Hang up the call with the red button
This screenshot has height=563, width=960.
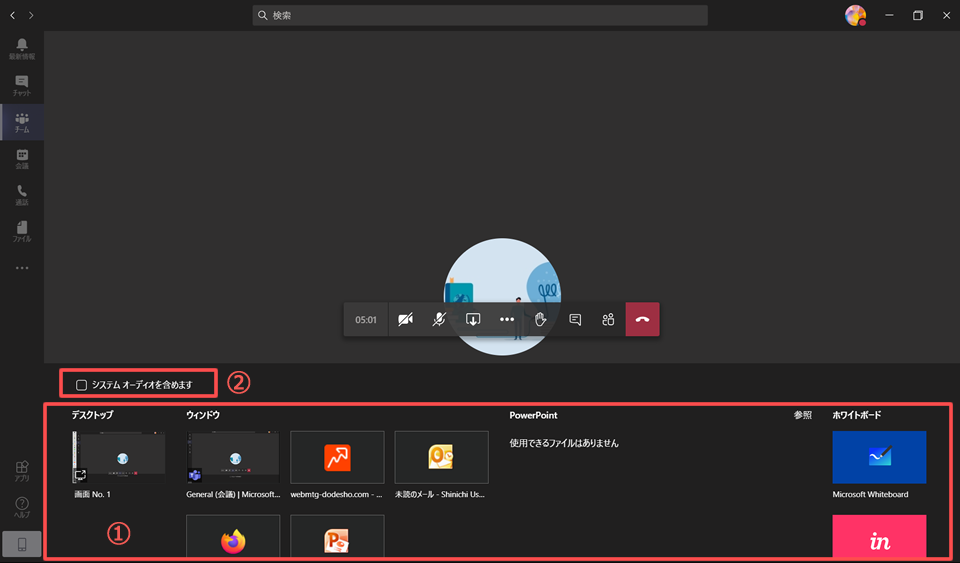click(642, 319)
